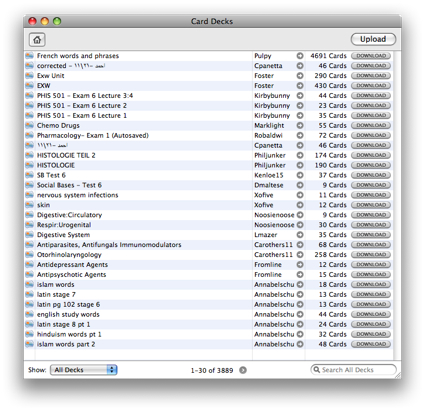Click the 1-30 of 3889 page indicator
Image resolution: width=425 pixels, height=411 pixels.
pos(212,370)
